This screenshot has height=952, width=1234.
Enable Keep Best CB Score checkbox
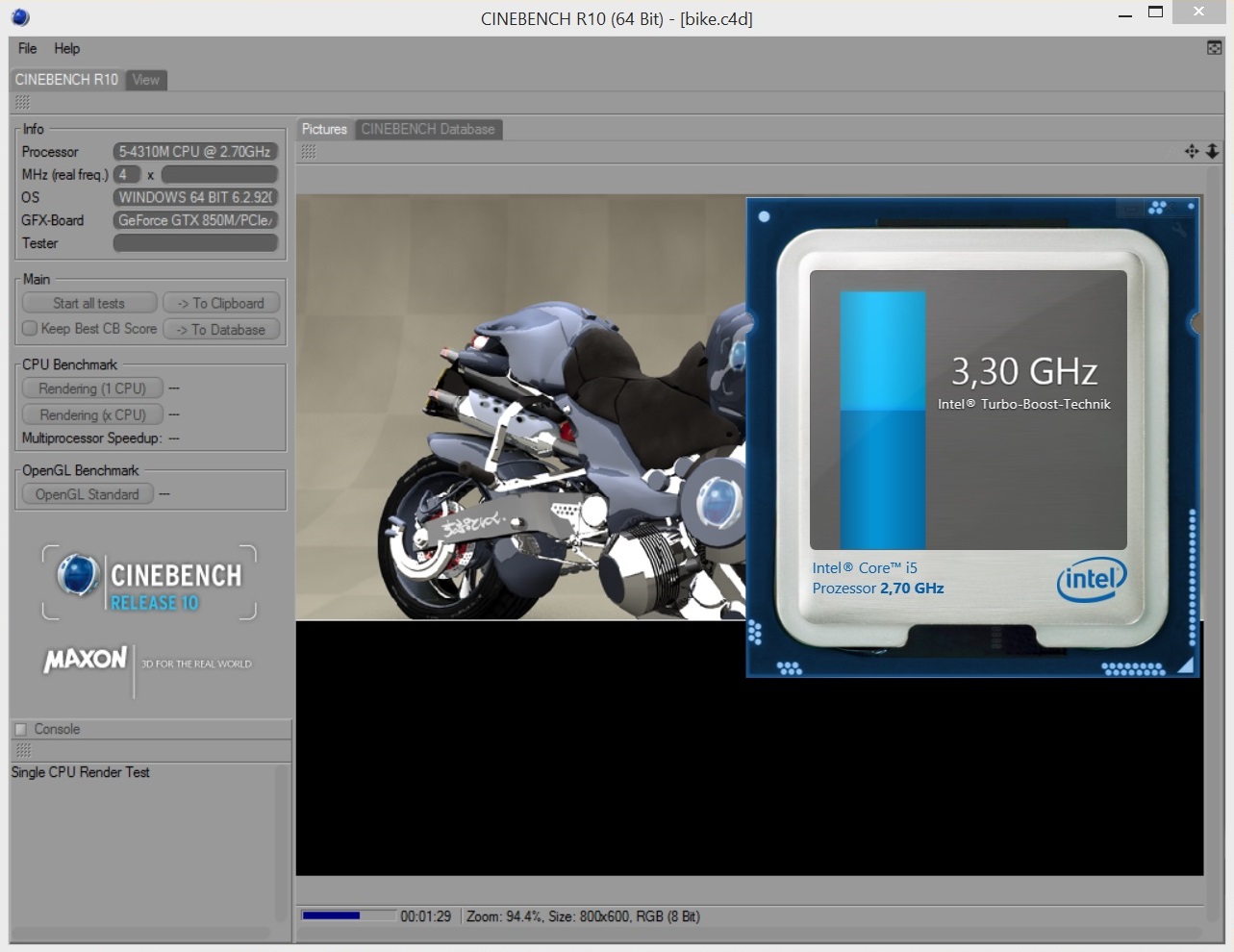tap(30, 328)
